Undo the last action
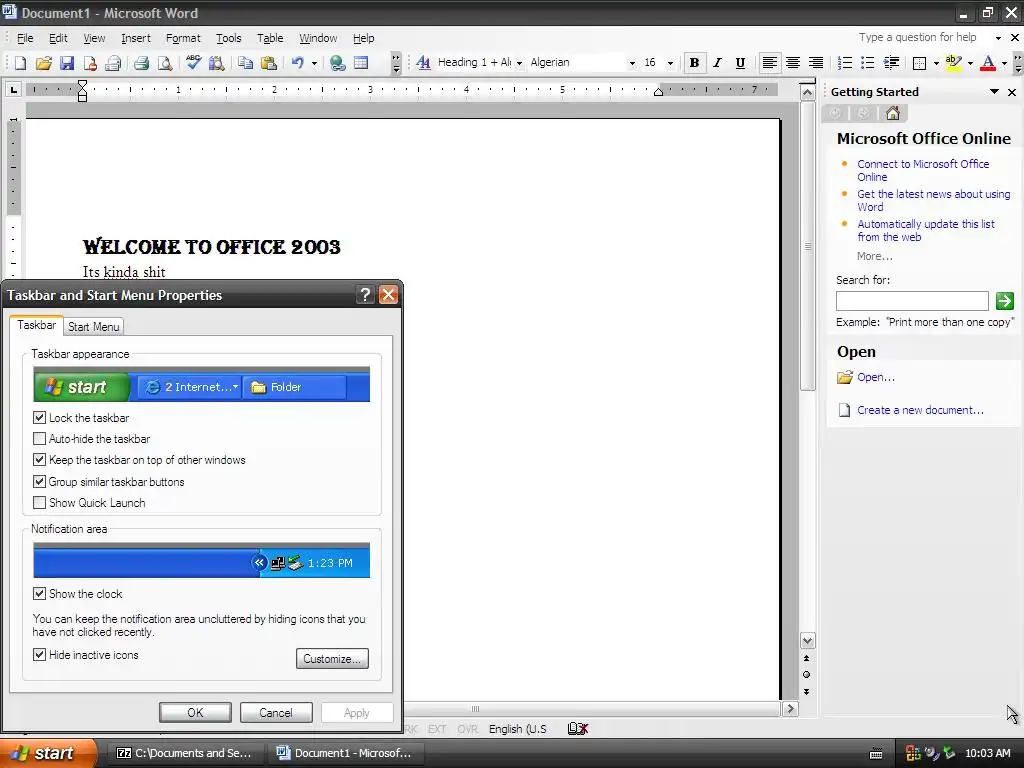 (298, 63)
